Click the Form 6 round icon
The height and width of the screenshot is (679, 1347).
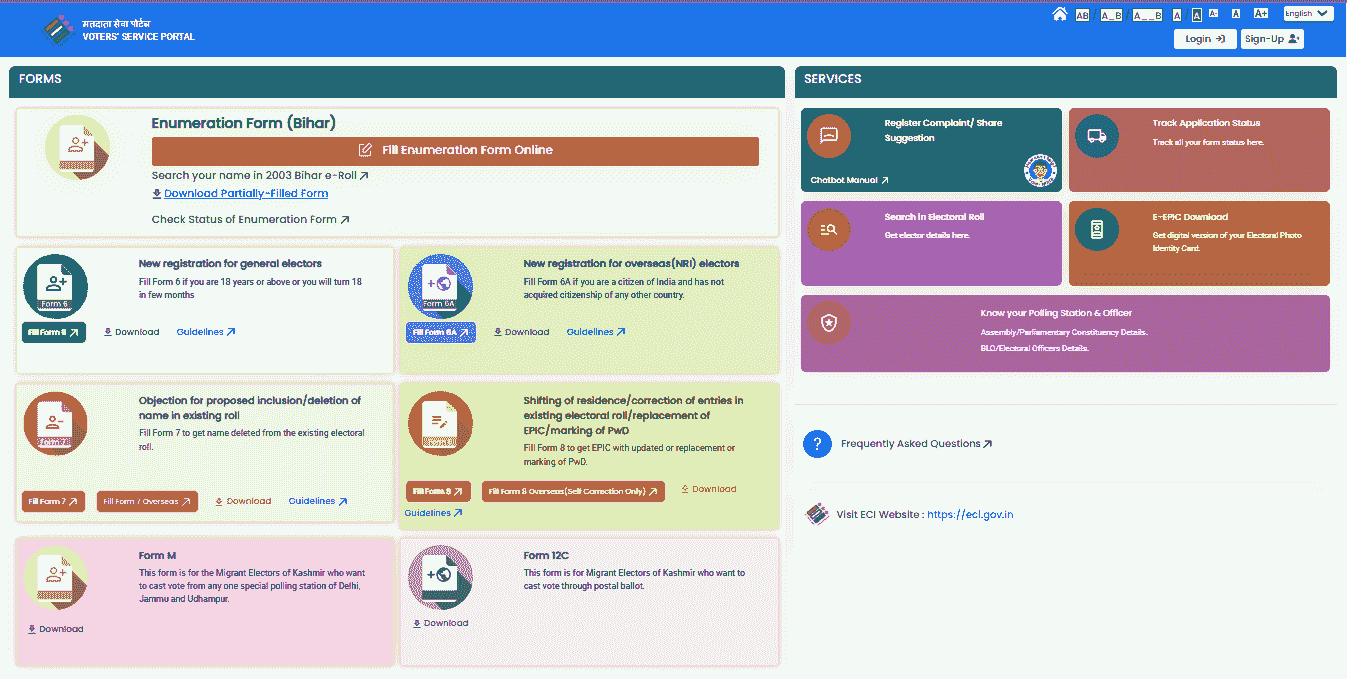point(55,286)
